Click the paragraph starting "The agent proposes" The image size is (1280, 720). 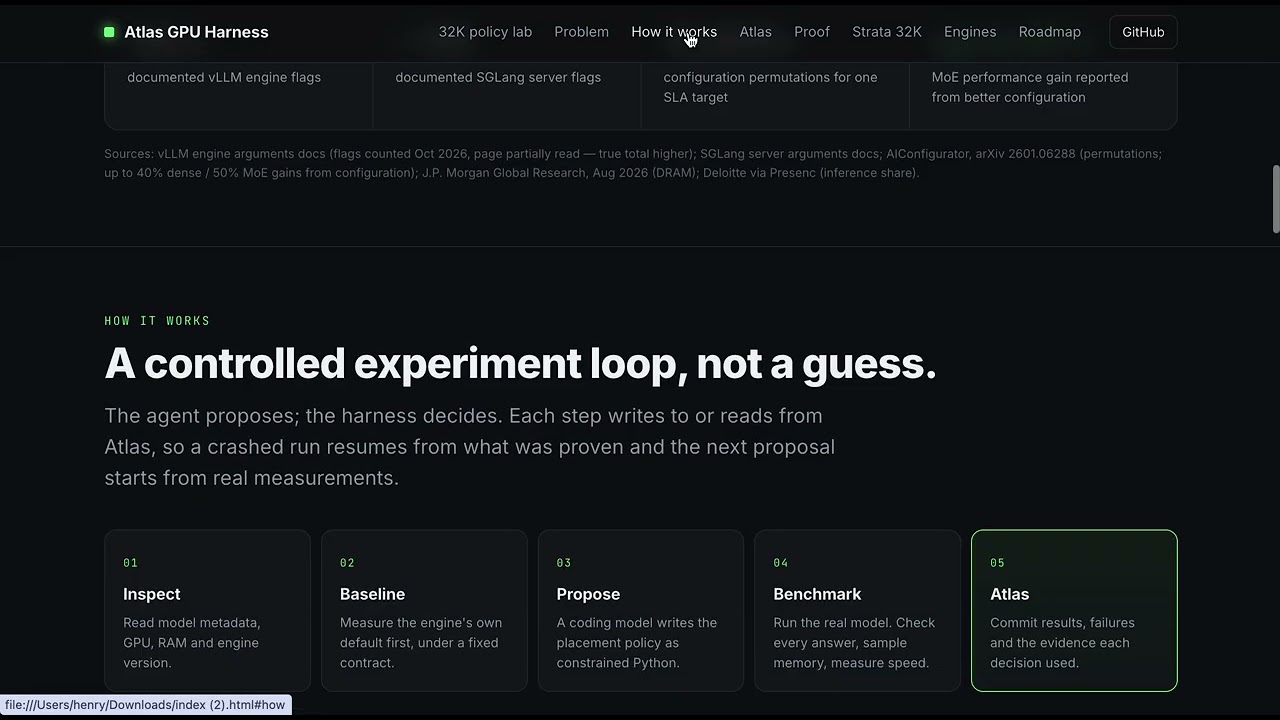[x=470, y=447]
